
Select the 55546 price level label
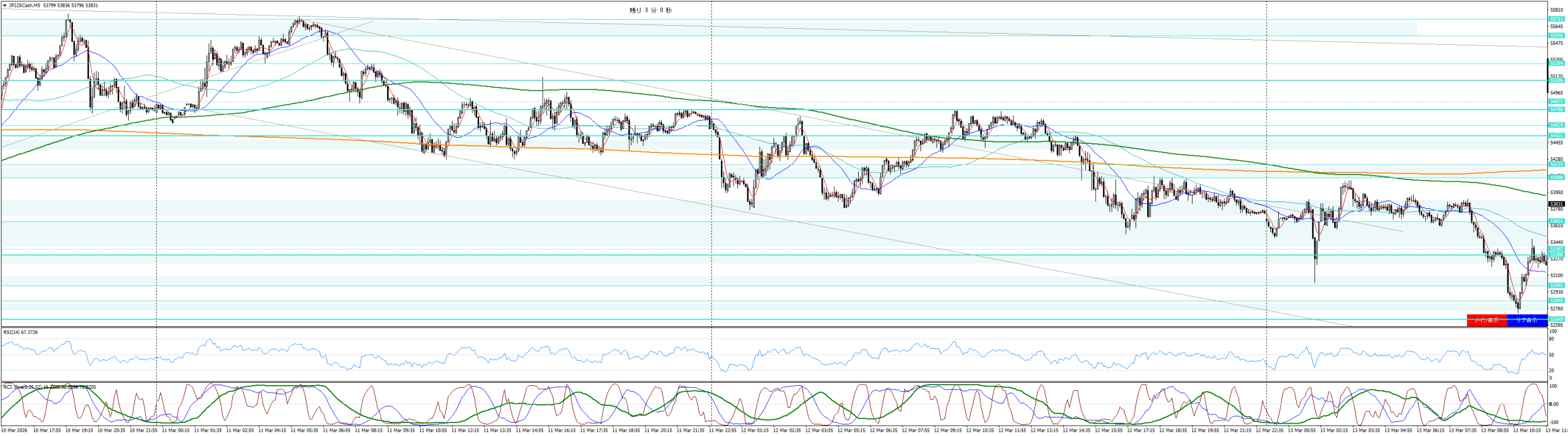pyautogui.click(x=1556, y=36)
